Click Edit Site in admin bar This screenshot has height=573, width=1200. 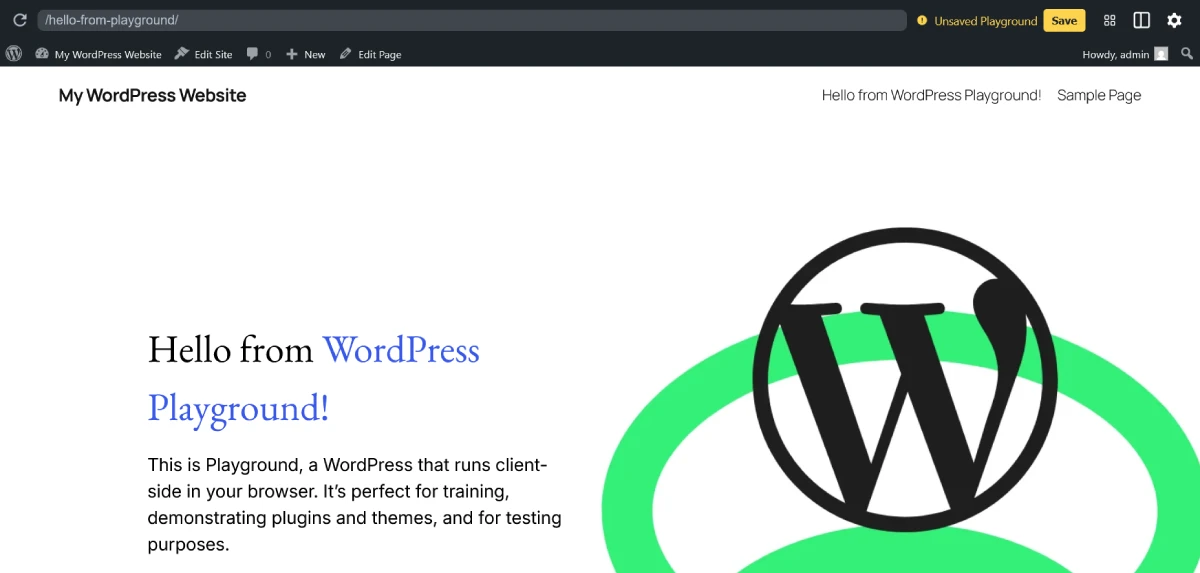[x=203, y=54]
